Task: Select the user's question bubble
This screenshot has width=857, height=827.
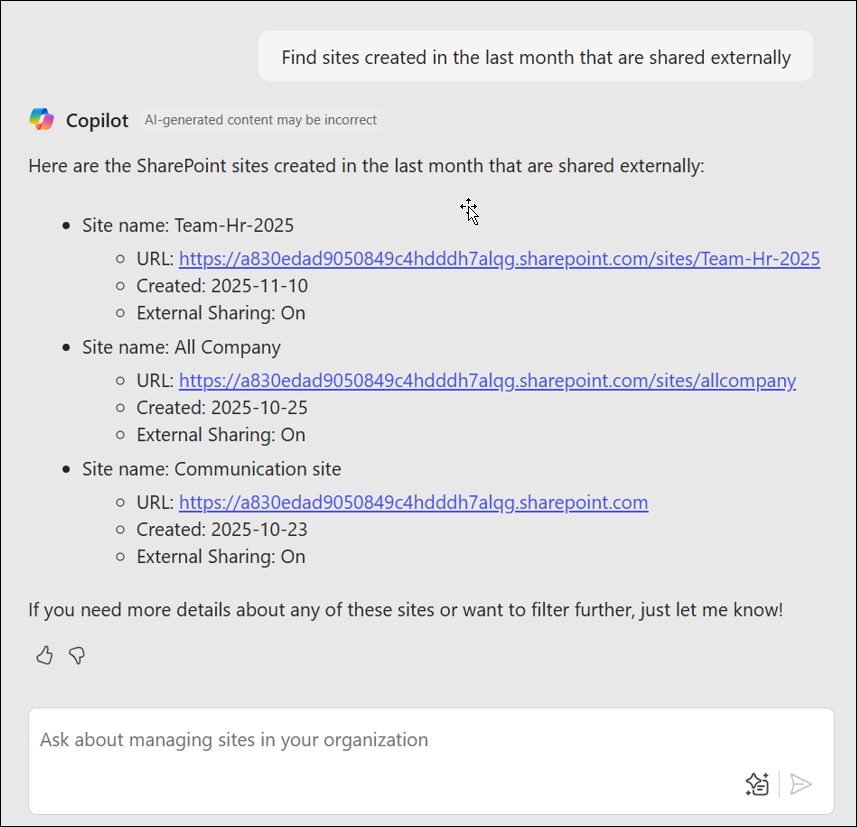Action: 536,56
